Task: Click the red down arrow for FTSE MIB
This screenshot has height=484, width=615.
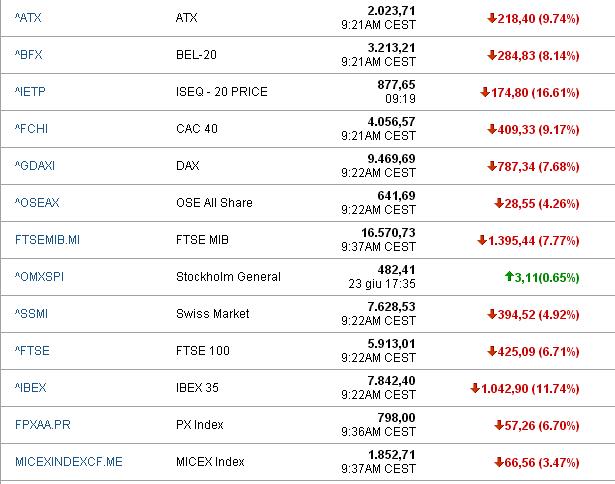Action: click(x=482, y=240)
